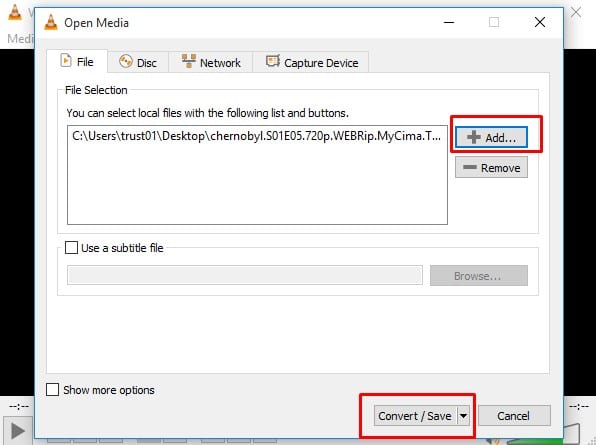Viewport: 596px width, 445px height.
Task: Click the minus icon on Remove button
Action: pyautogui.click(x=470, y=167)
